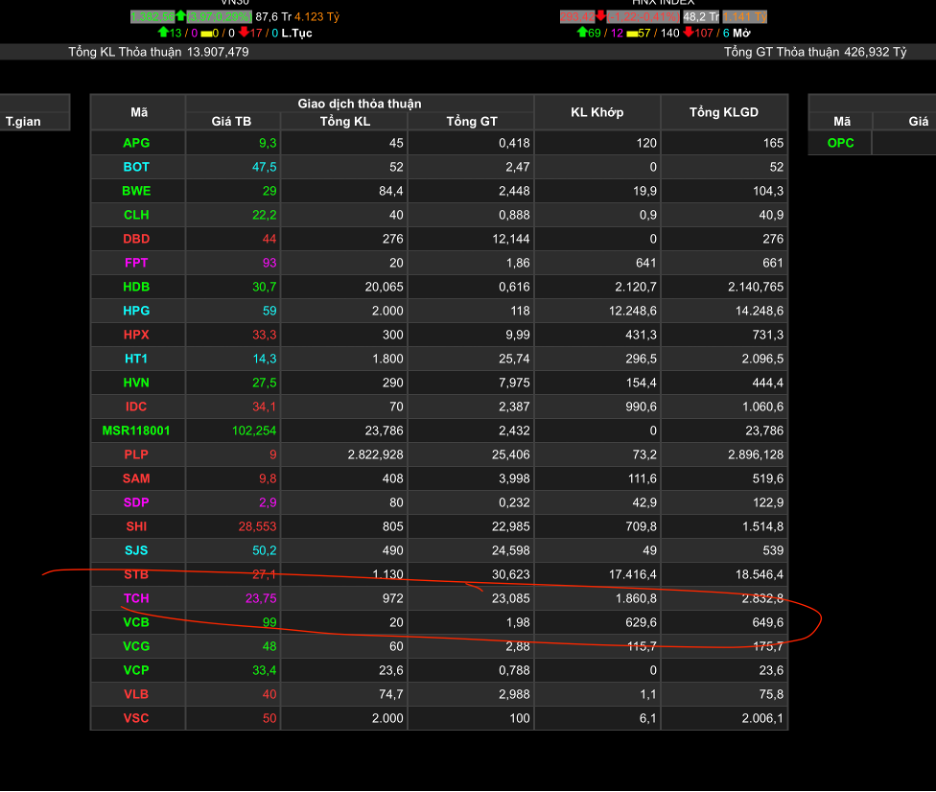Click red decliners arrow under HNX index

click(688, 33)
